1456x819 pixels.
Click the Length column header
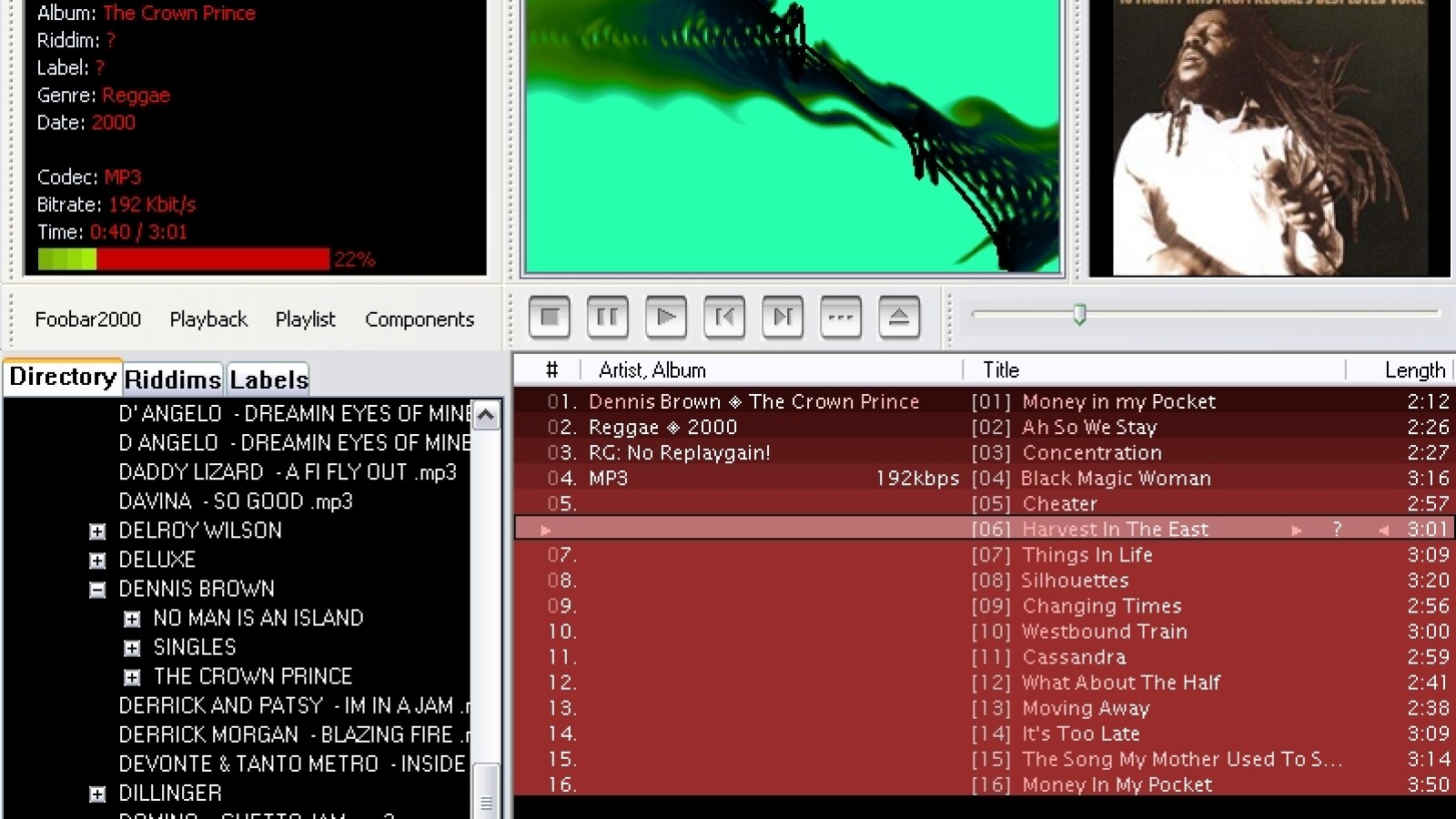click(x=1414, y=370)
